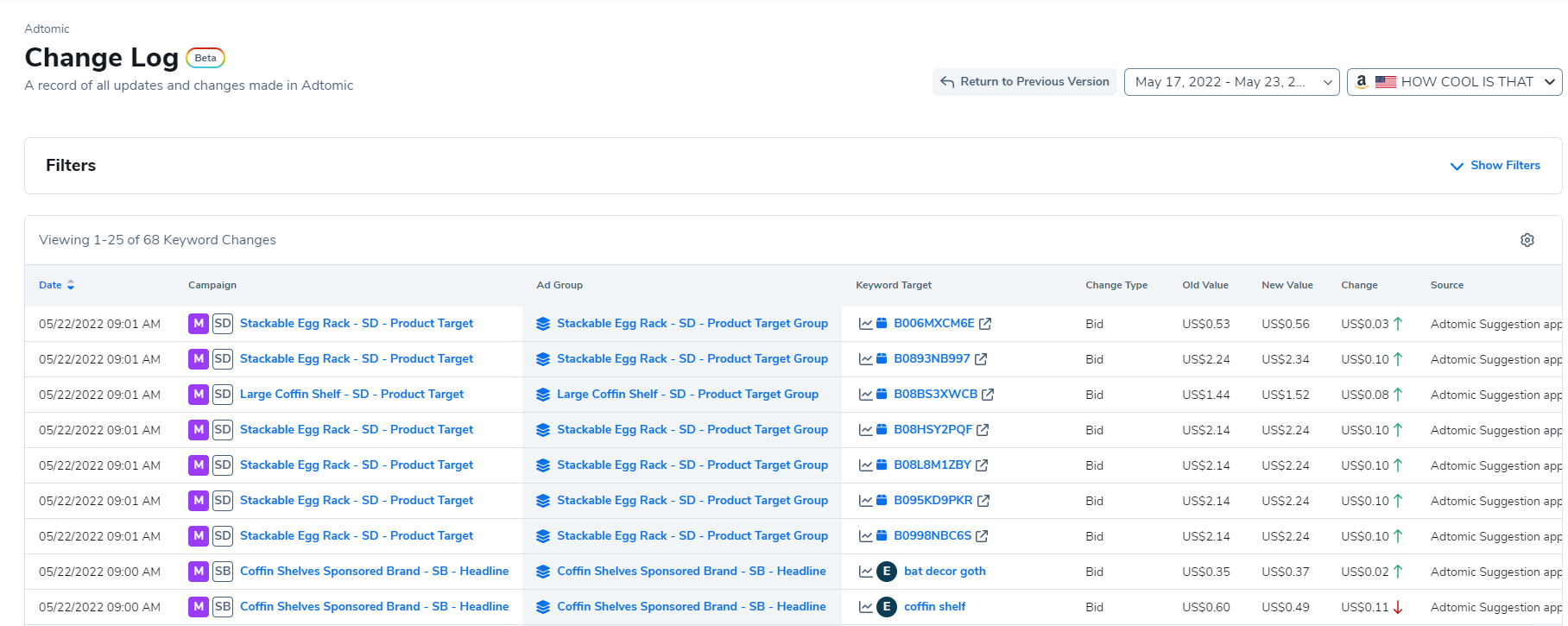Click purple M badge in first row
This screenshot has height=626, width=1568.
(x=199, y=324)
